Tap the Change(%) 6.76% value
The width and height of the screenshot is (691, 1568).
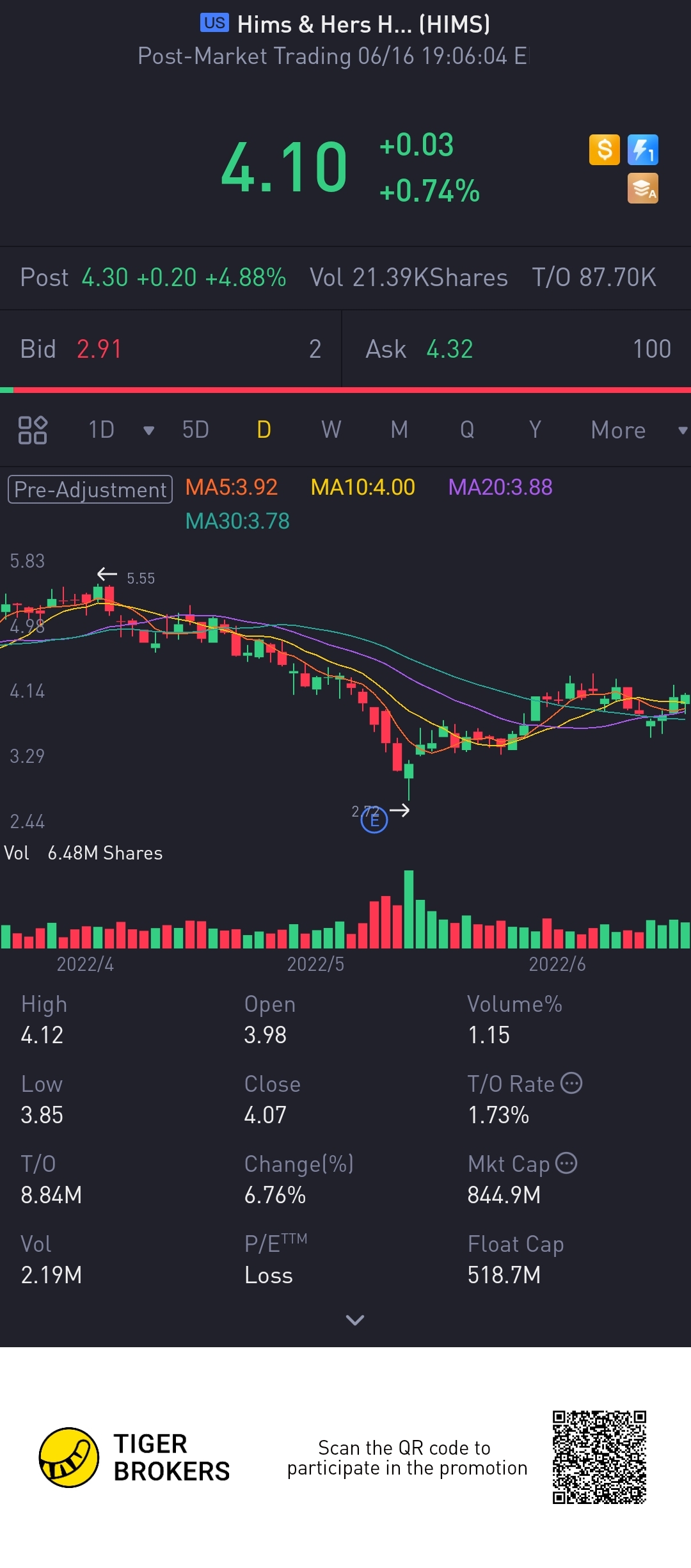[275, 1195]
